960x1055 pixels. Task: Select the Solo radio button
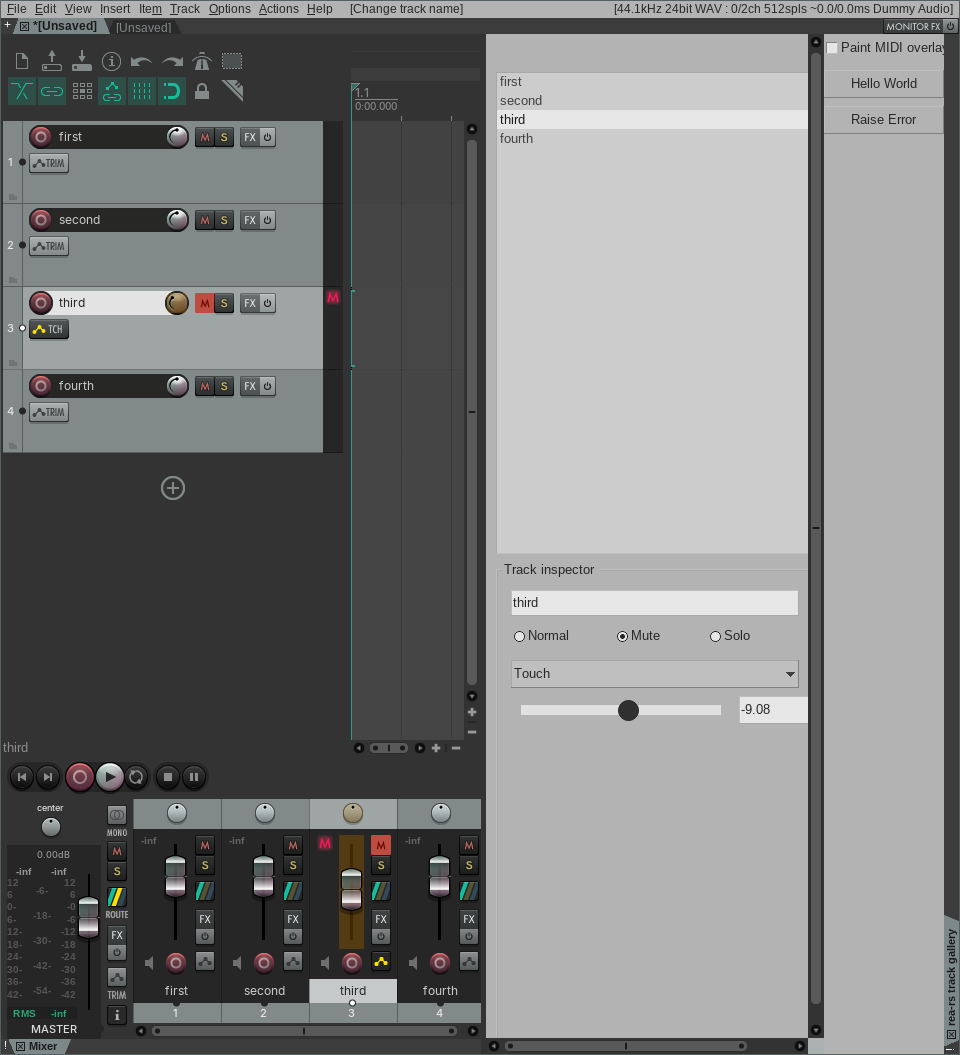point(715,636)
